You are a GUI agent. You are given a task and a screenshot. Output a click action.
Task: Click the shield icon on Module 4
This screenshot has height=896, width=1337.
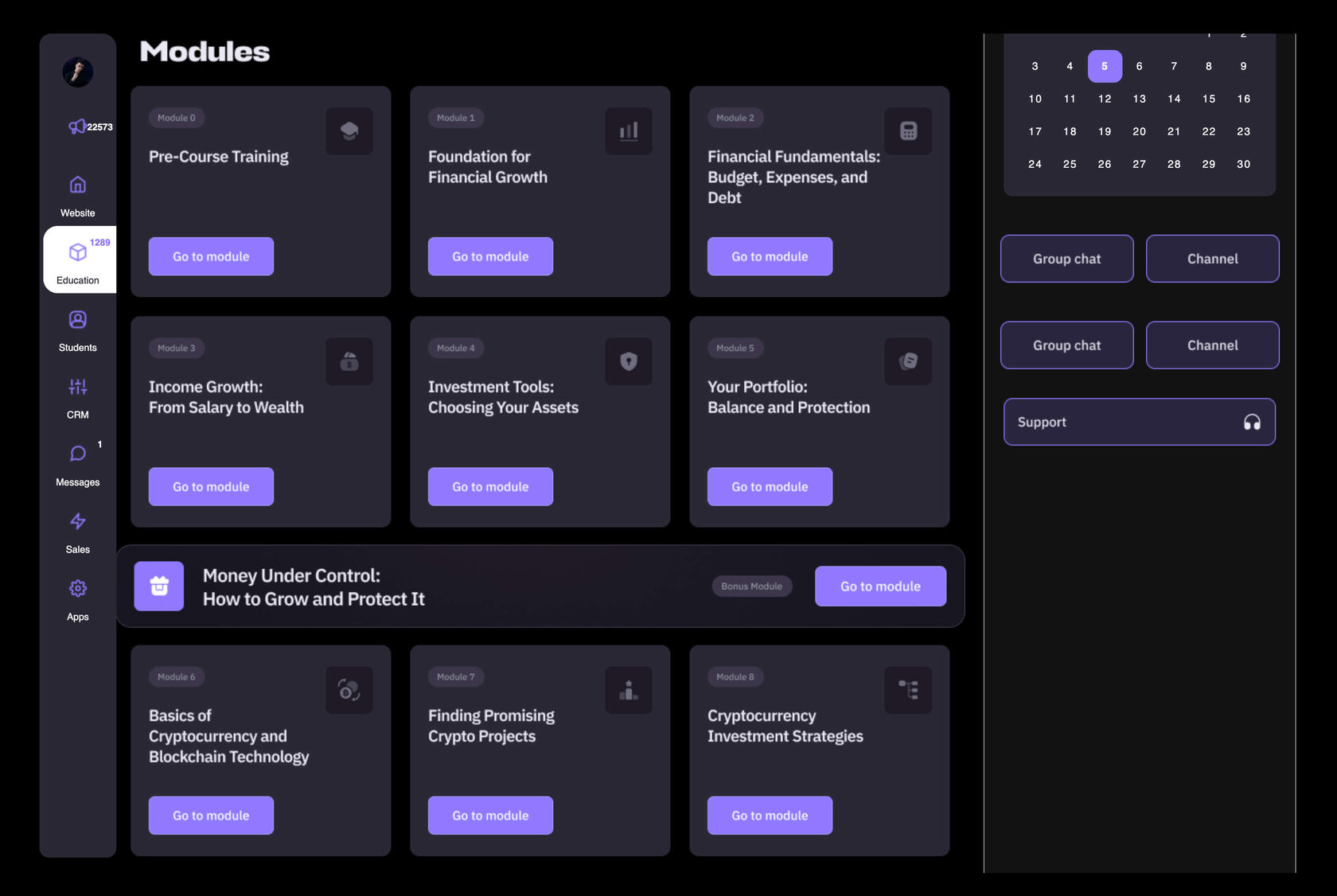(629, 361)
